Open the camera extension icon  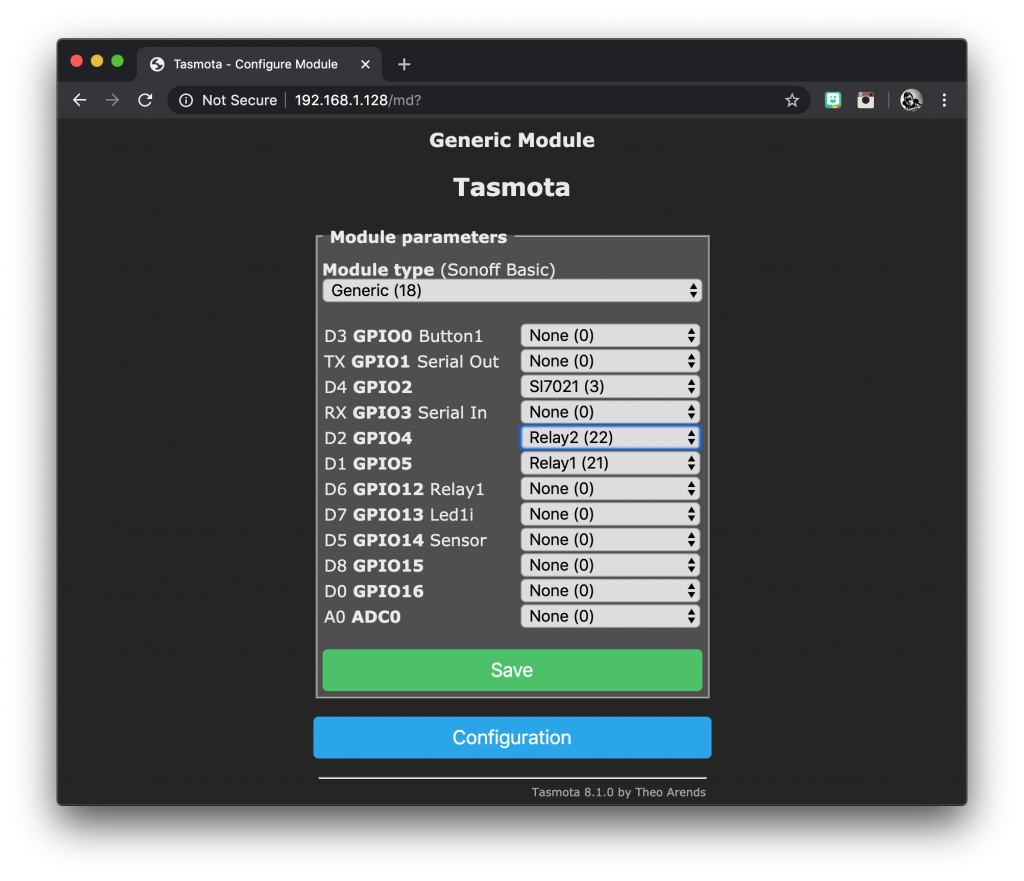click(866, 100)
